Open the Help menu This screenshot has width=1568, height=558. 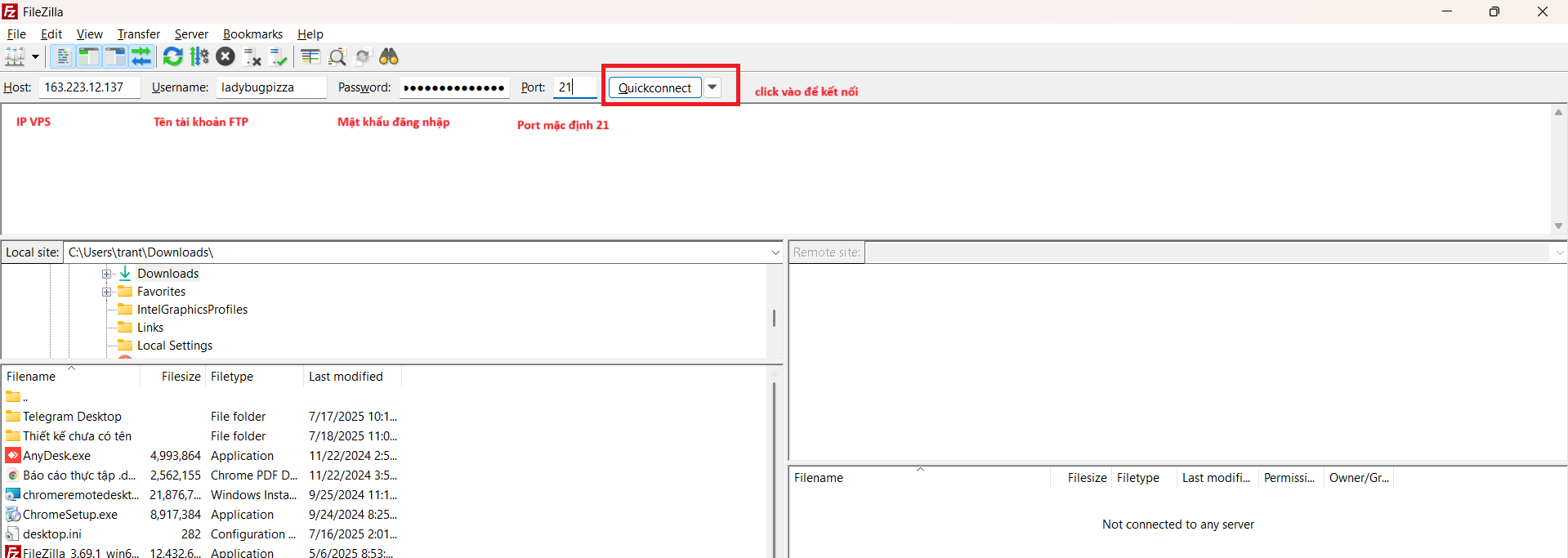pyautogui.click(x=310, y=34)
